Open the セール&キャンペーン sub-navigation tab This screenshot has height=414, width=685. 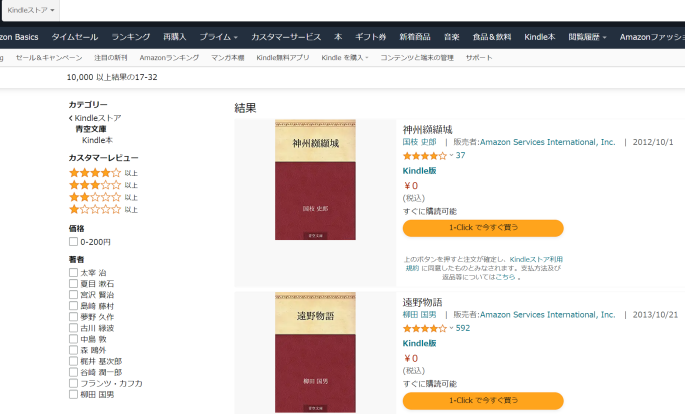click(49, 58)
